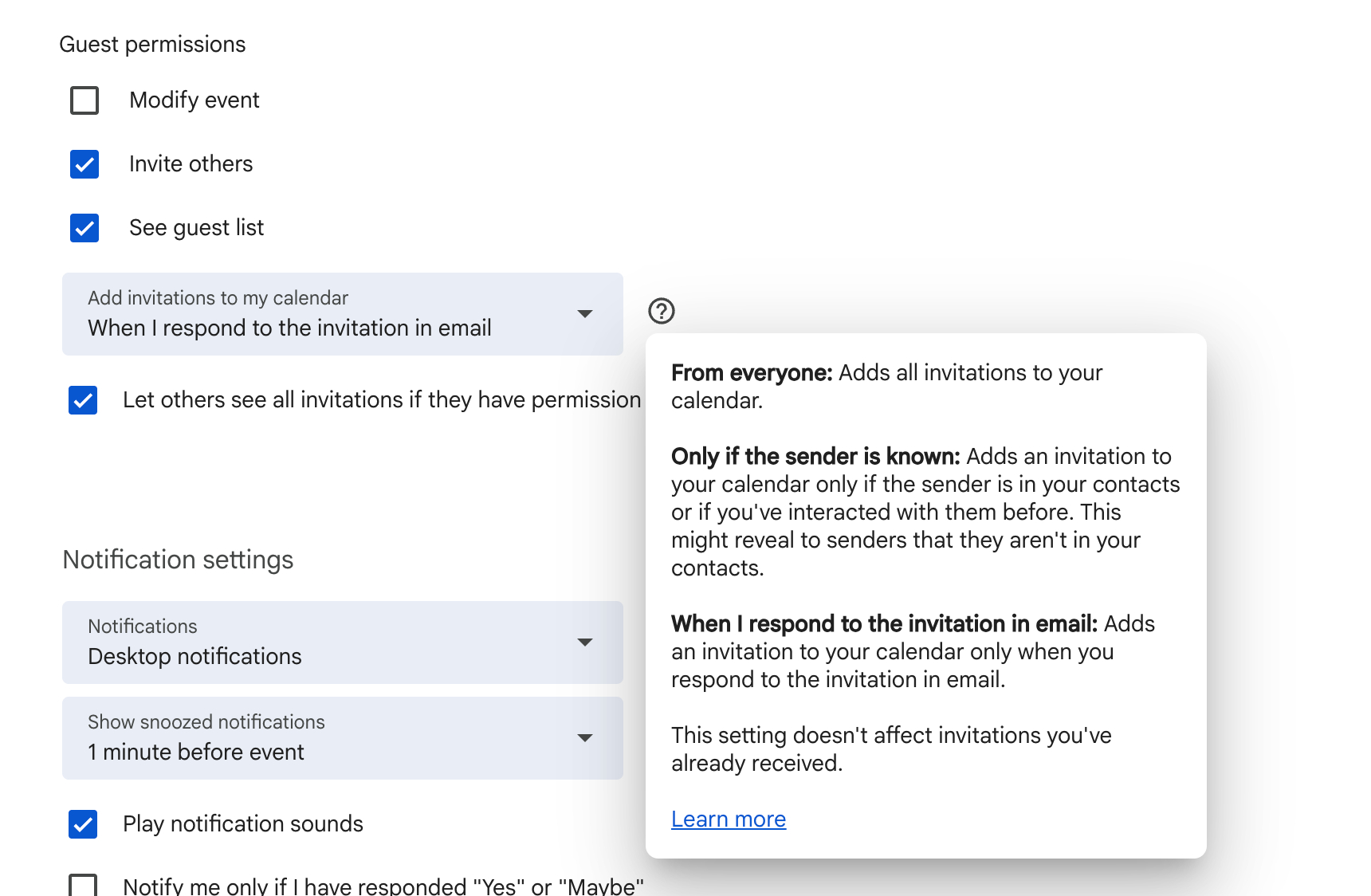Click the 'From everyone' tooltip description
Screen dimensions: 1371x896
[886, 387]
